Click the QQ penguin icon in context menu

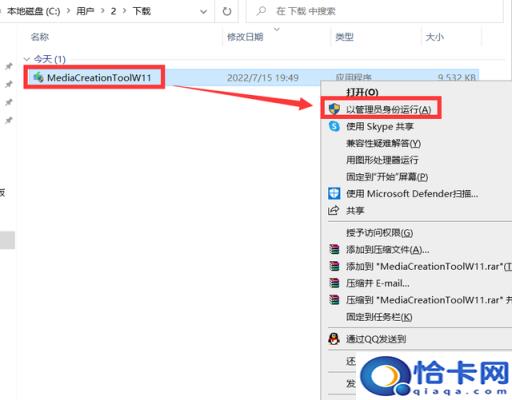[x=334, y=339]
